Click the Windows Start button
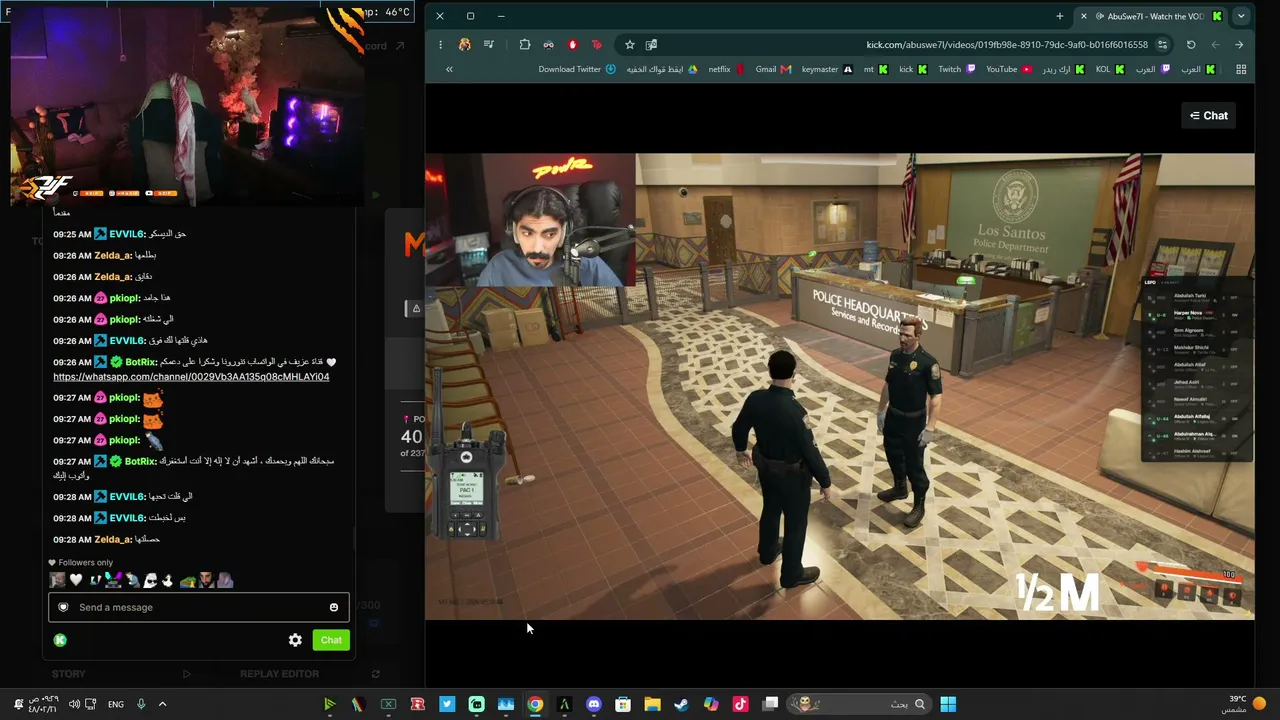Viewport: 1280px width, 720px height. point(948,704)
